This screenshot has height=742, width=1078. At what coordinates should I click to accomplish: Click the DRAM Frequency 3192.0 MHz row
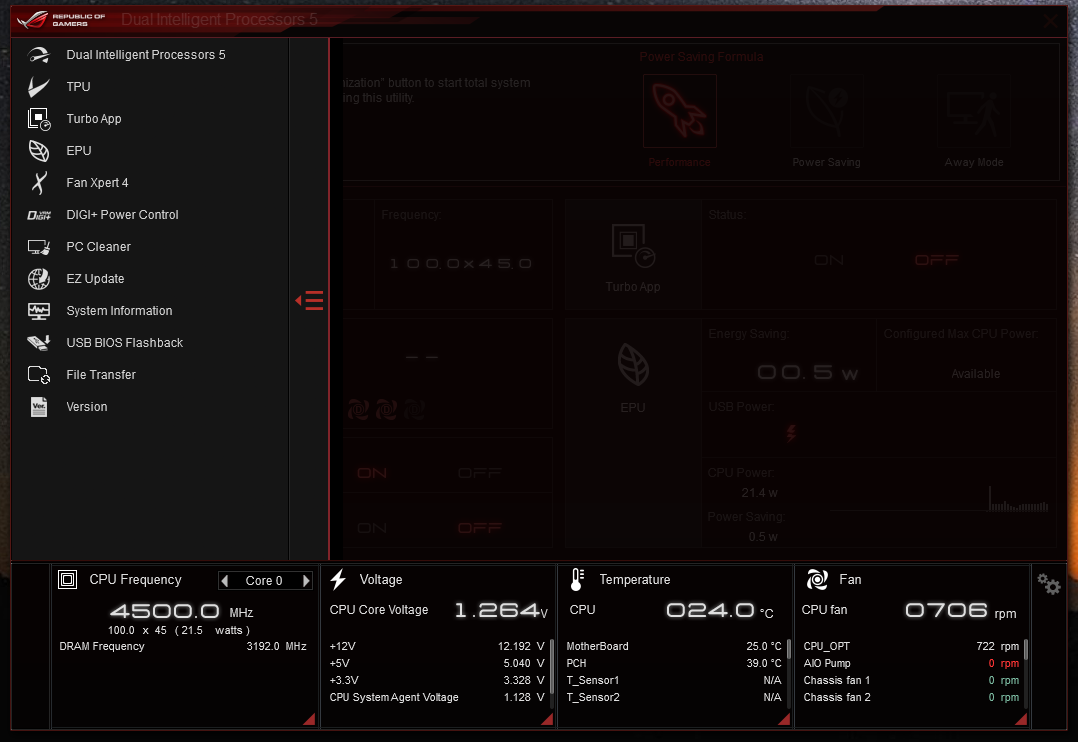(183, 646)
